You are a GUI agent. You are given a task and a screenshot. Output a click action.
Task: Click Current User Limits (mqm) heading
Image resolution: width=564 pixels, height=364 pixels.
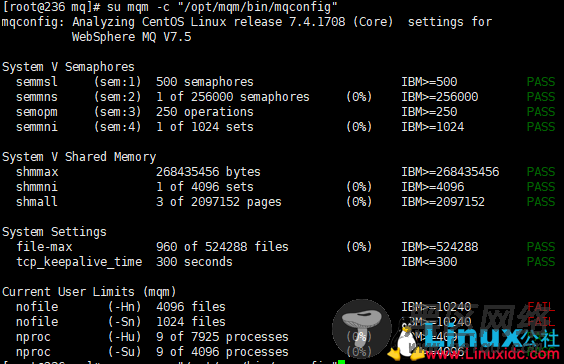coord(89,292)
